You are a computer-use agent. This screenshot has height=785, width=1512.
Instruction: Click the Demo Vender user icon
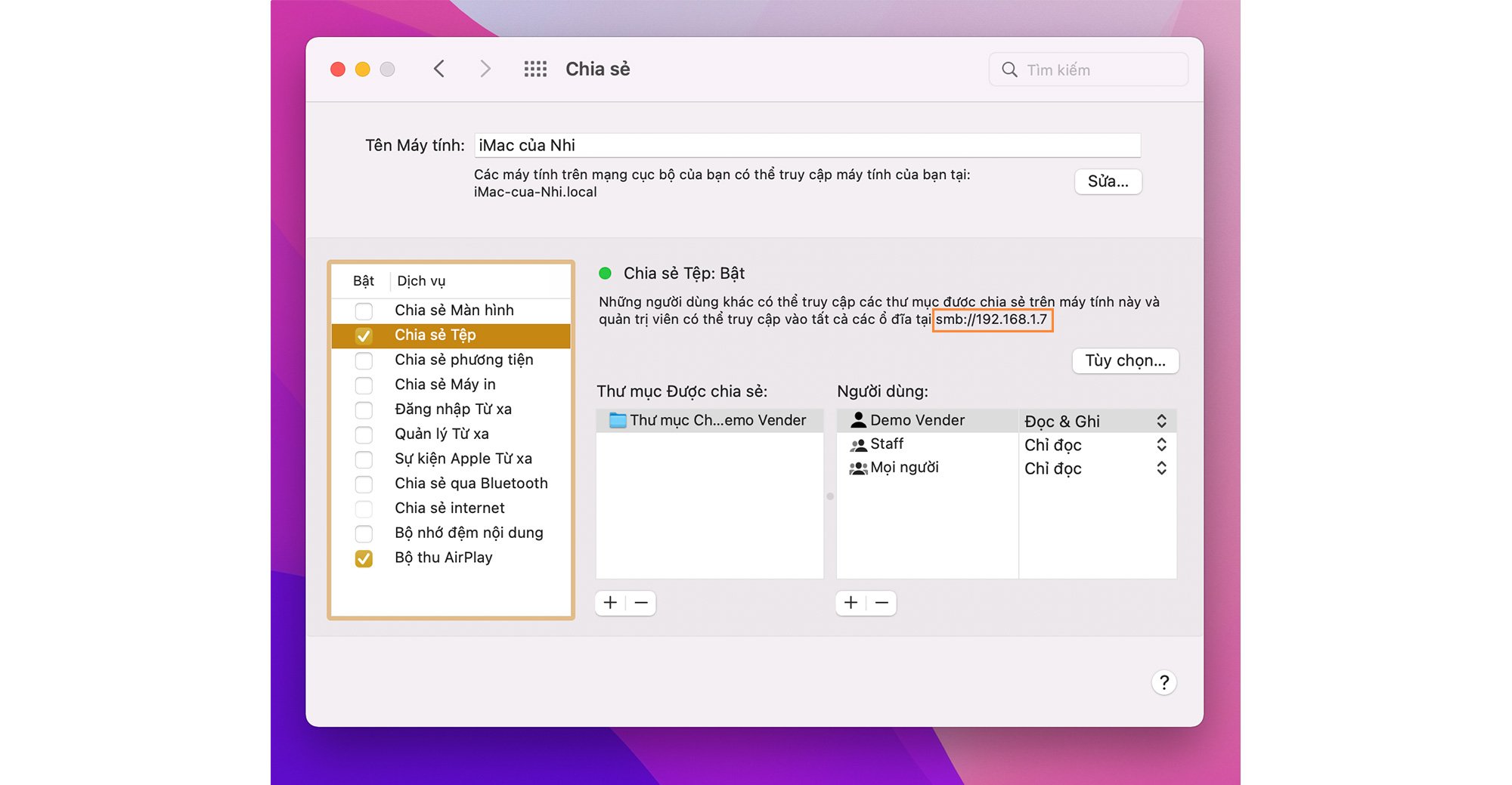(858, 420)
